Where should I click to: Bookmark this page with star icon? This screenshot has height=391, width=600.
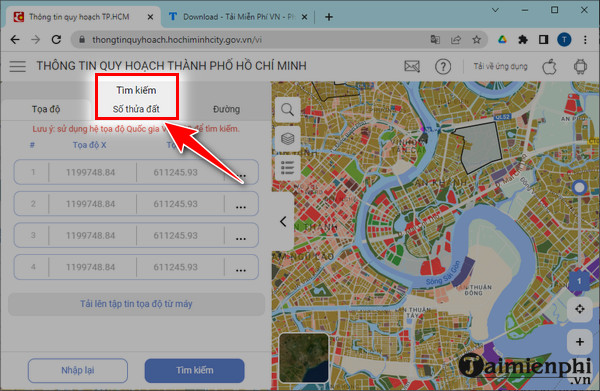[x=476, y=39]
